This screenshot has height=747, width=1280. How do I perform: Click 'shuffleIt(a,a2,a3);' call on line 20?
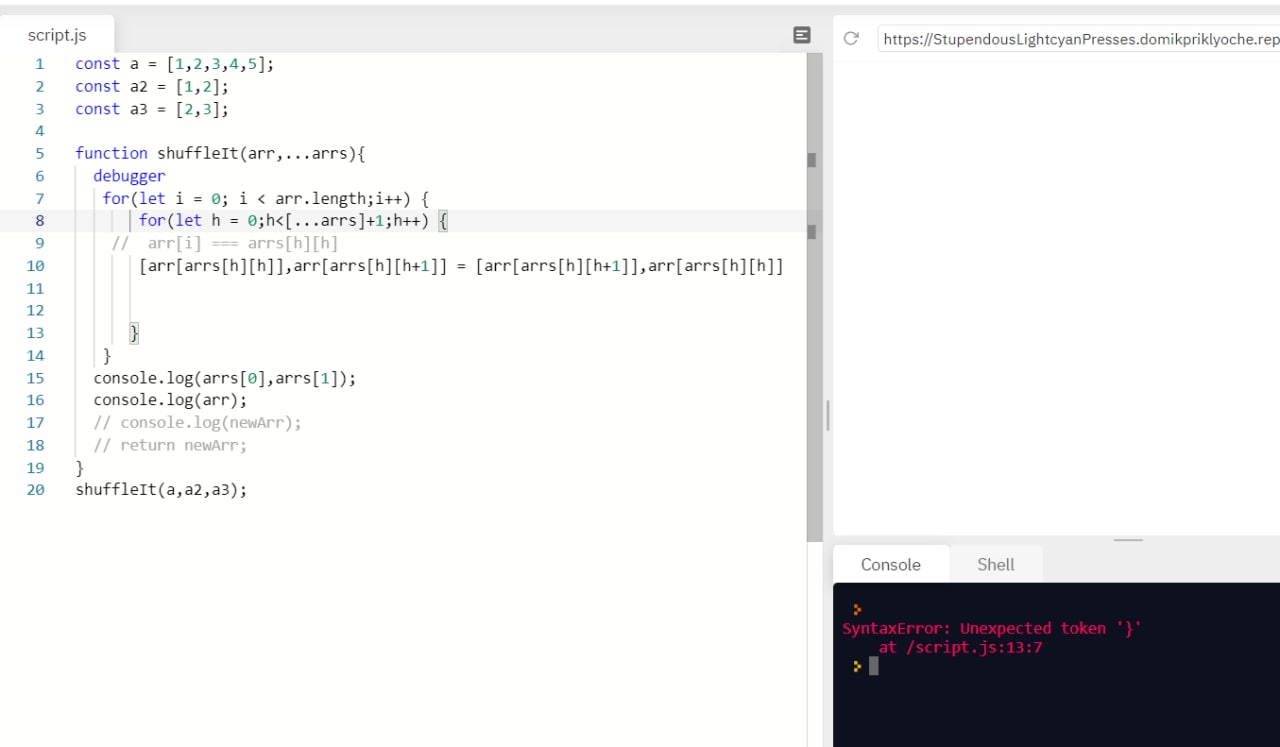(x=161, y=490)
